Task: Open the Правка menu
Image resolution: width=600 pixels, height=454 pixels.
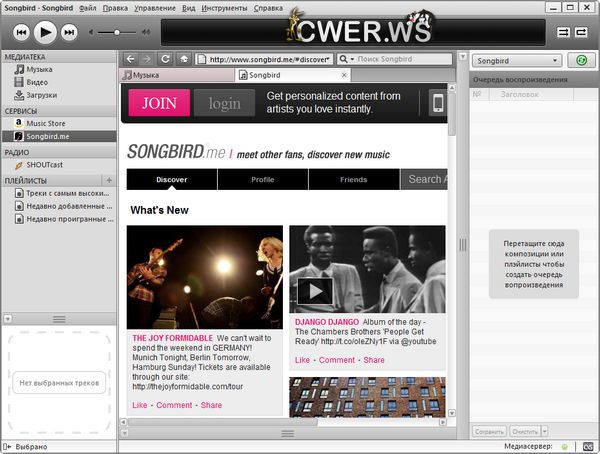Action: (x=115, y=8)
